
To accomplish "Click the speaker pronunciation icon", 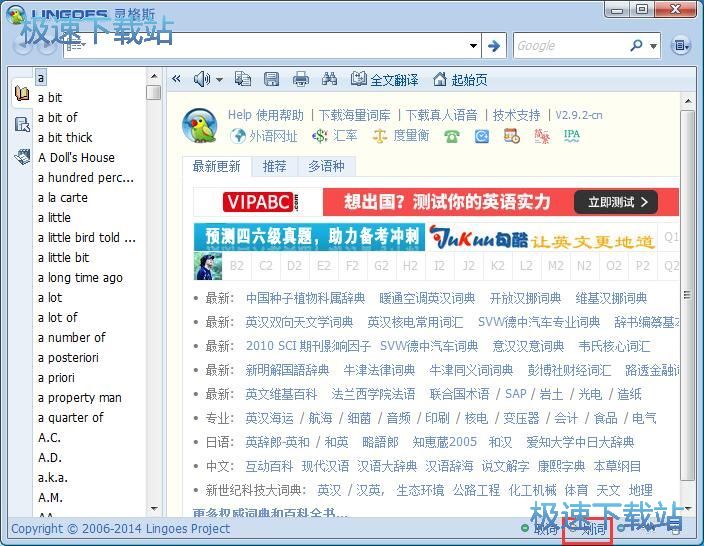I will [x=201, y=79].
